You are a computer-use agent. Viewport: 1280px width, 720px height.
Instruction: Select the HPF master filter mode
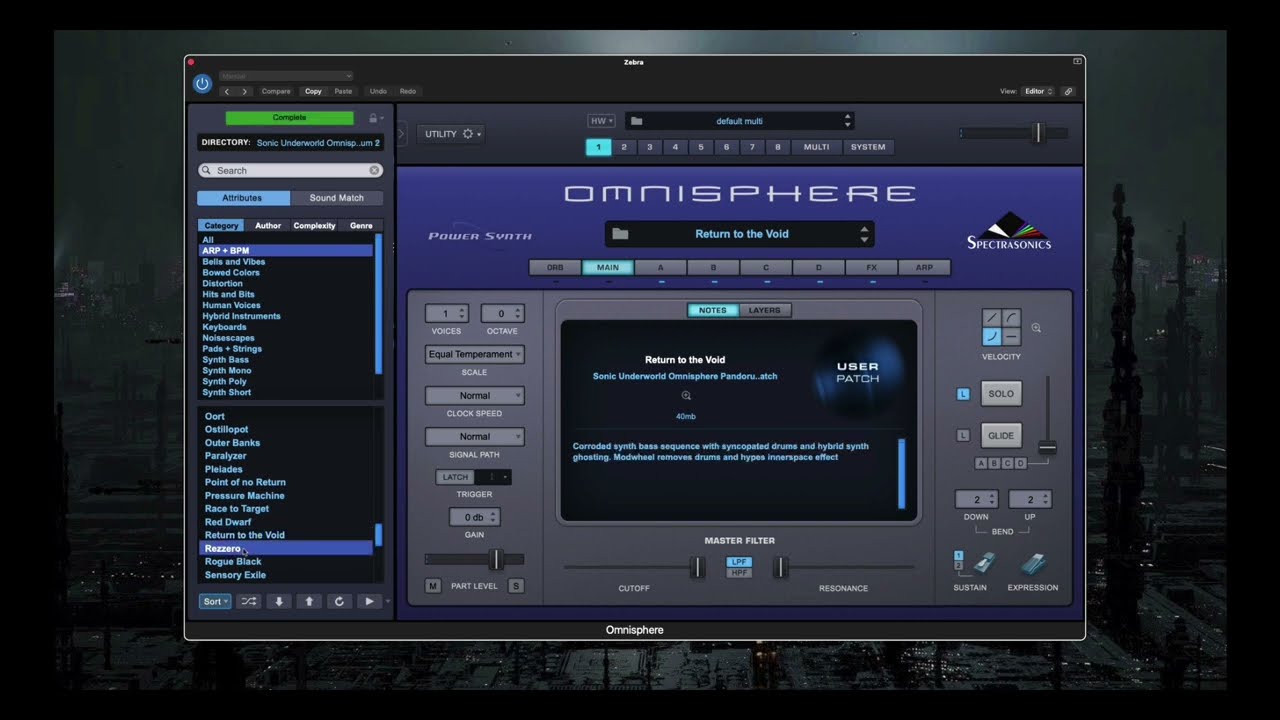740,573
